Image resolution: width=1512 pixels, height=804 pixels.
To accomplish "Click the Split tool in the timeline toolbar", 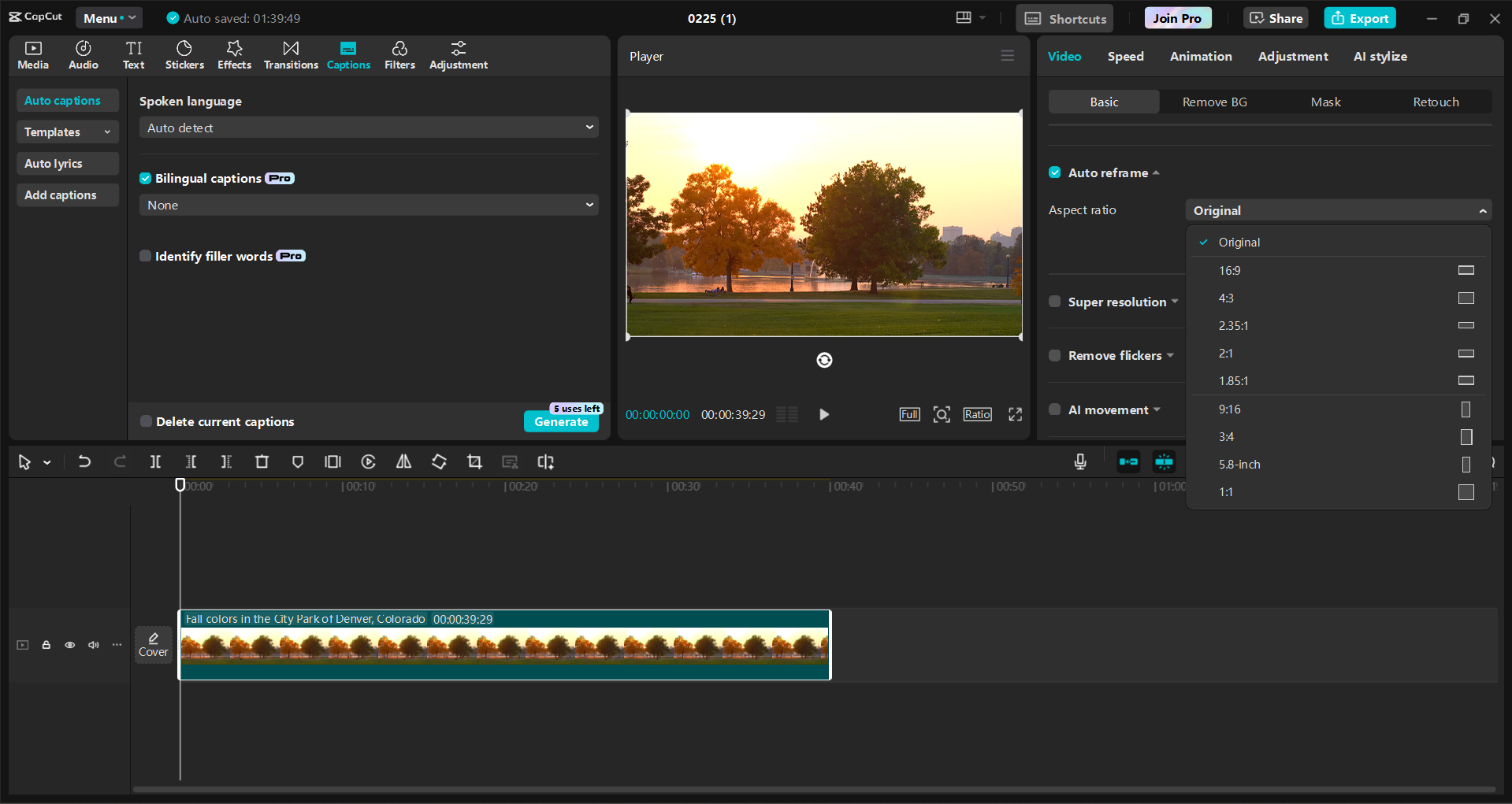I will pyautogui.click(x=155, y=462).
